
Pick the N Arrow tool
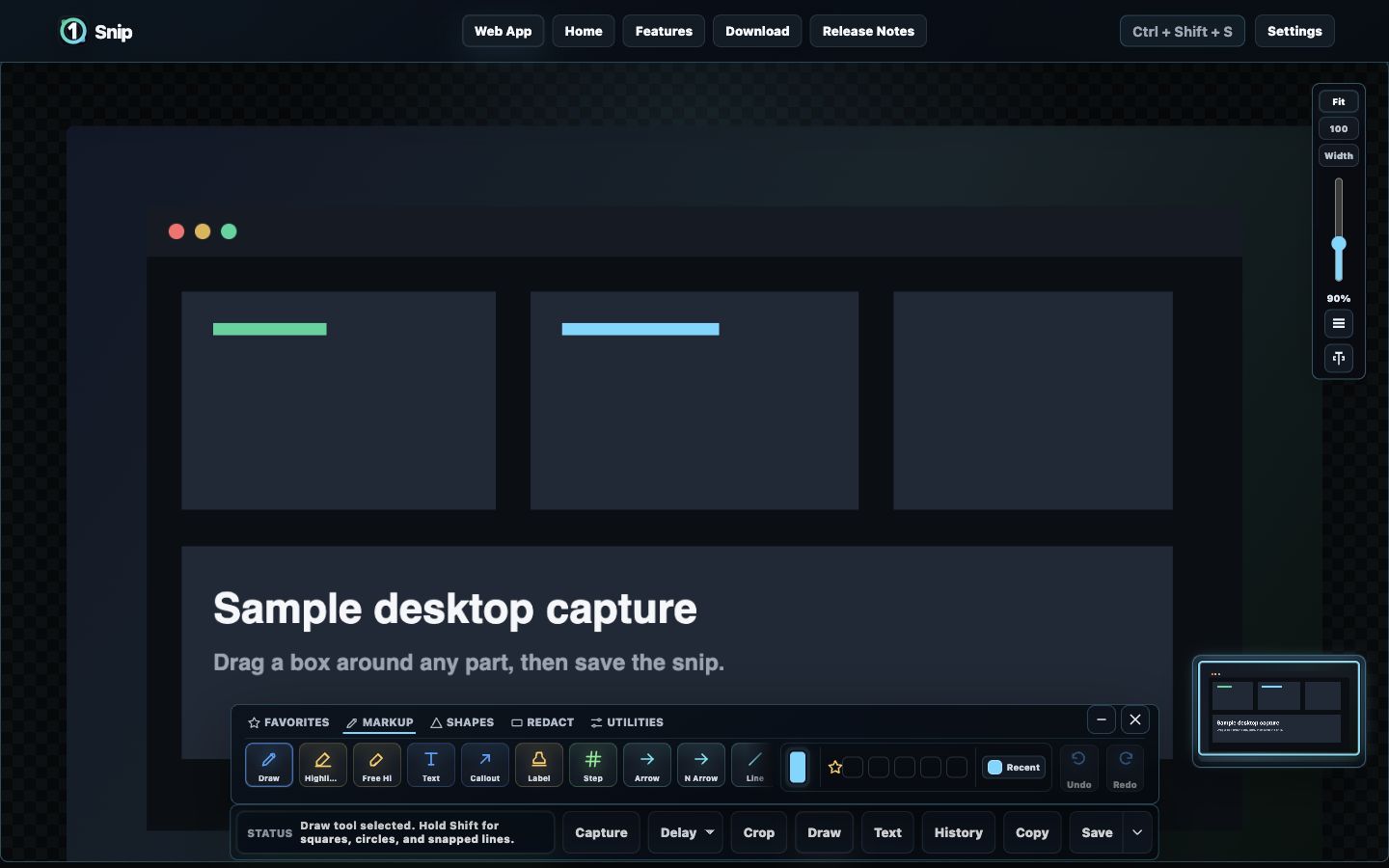pyautogui.click(x=701, y=765)
